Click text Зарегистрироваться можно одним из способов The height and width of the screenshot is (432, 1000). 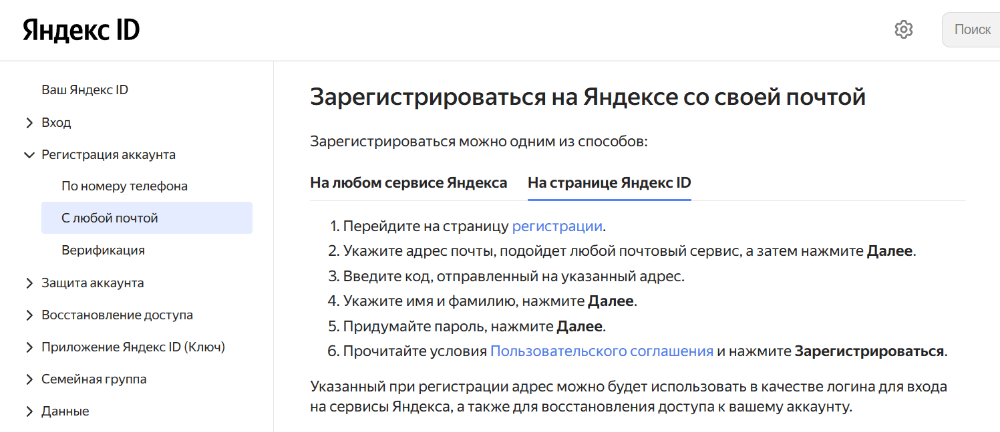pos(479,141)
